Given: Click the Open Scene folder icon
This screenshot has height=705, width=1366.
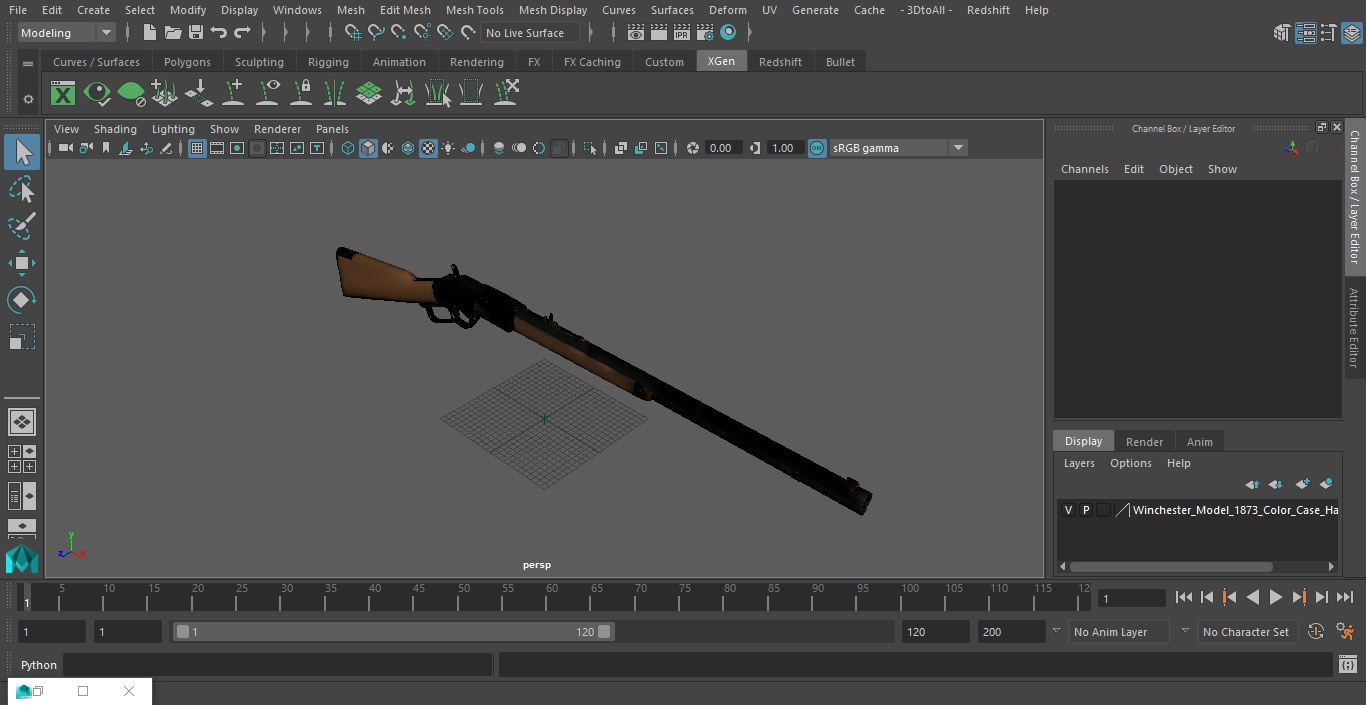Looking at the screenshot, I should click(x=172, y=33).
